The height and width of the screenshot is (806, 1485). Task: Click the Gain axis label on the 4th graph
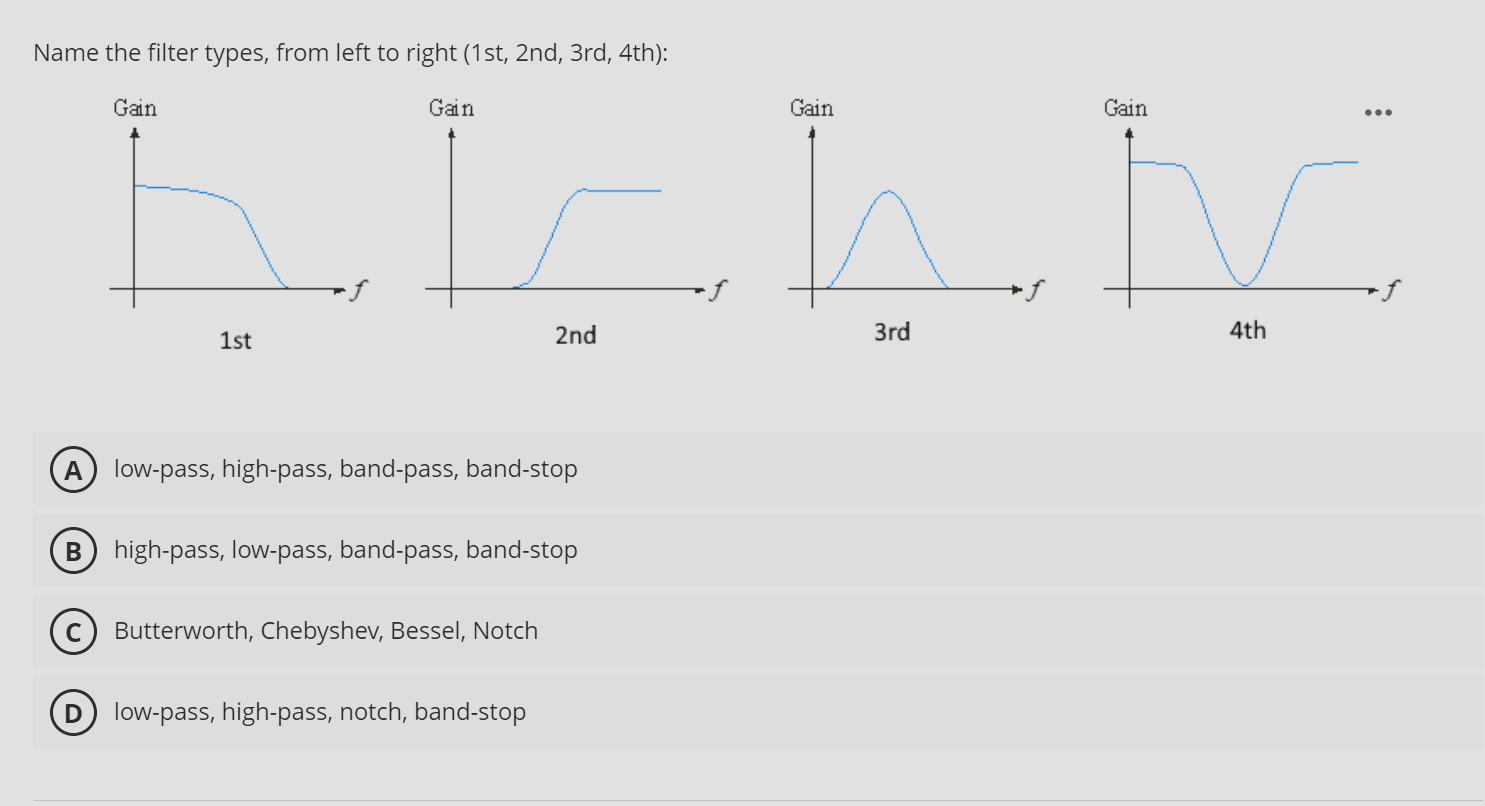click(1124, 108)
